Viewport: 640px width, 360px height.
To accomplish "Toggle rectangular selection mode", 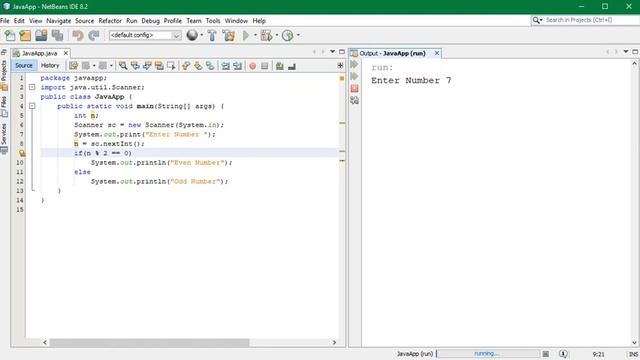I will [171, 66].
